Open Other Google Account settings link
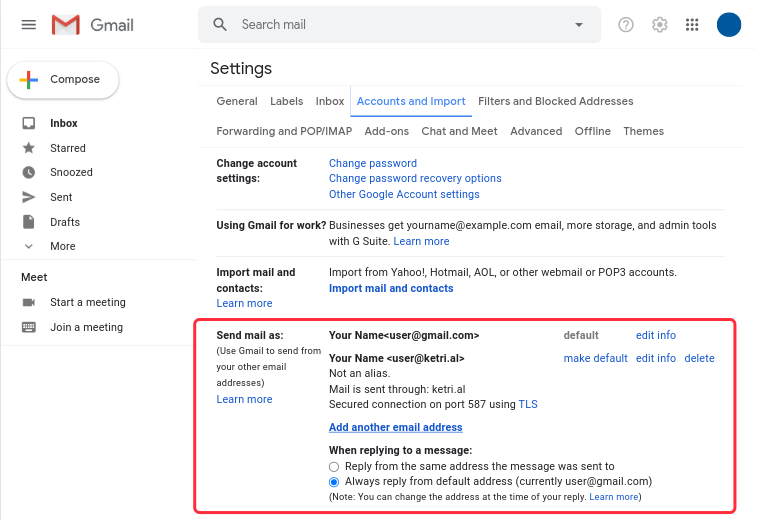The height and width of the screenshot is (520, 760). [x=404, y=194]
